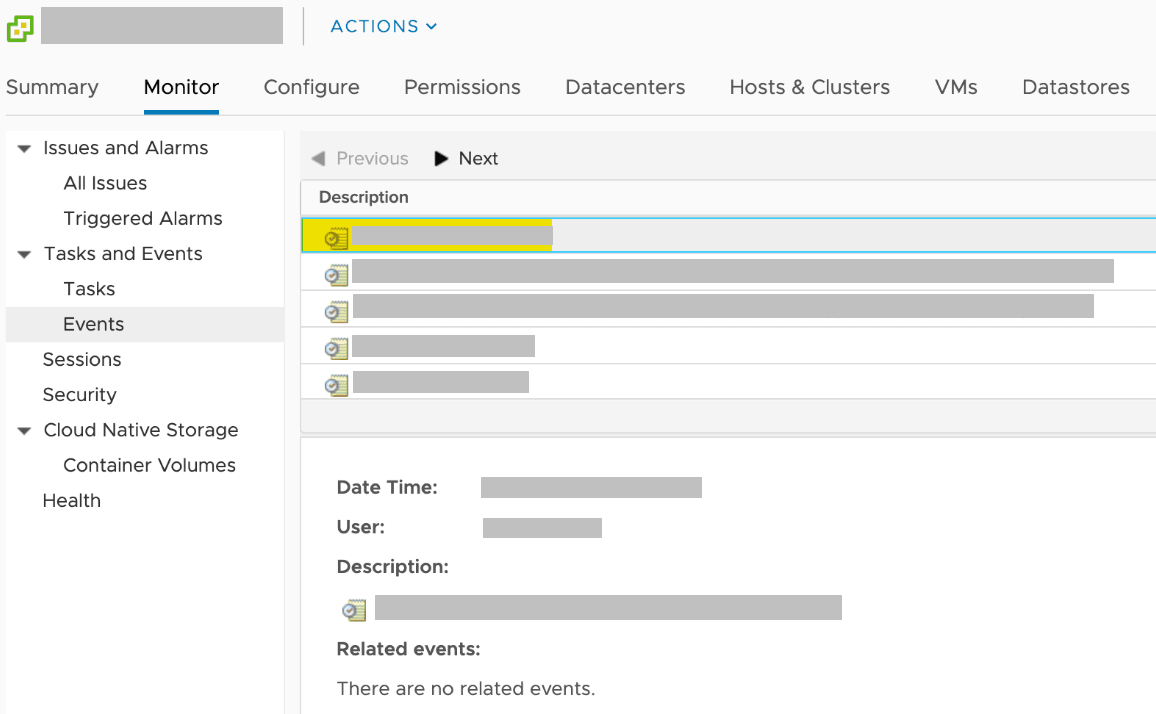Click the second event row's icon
Screen dimensions: 1156x714
point(337,275)
